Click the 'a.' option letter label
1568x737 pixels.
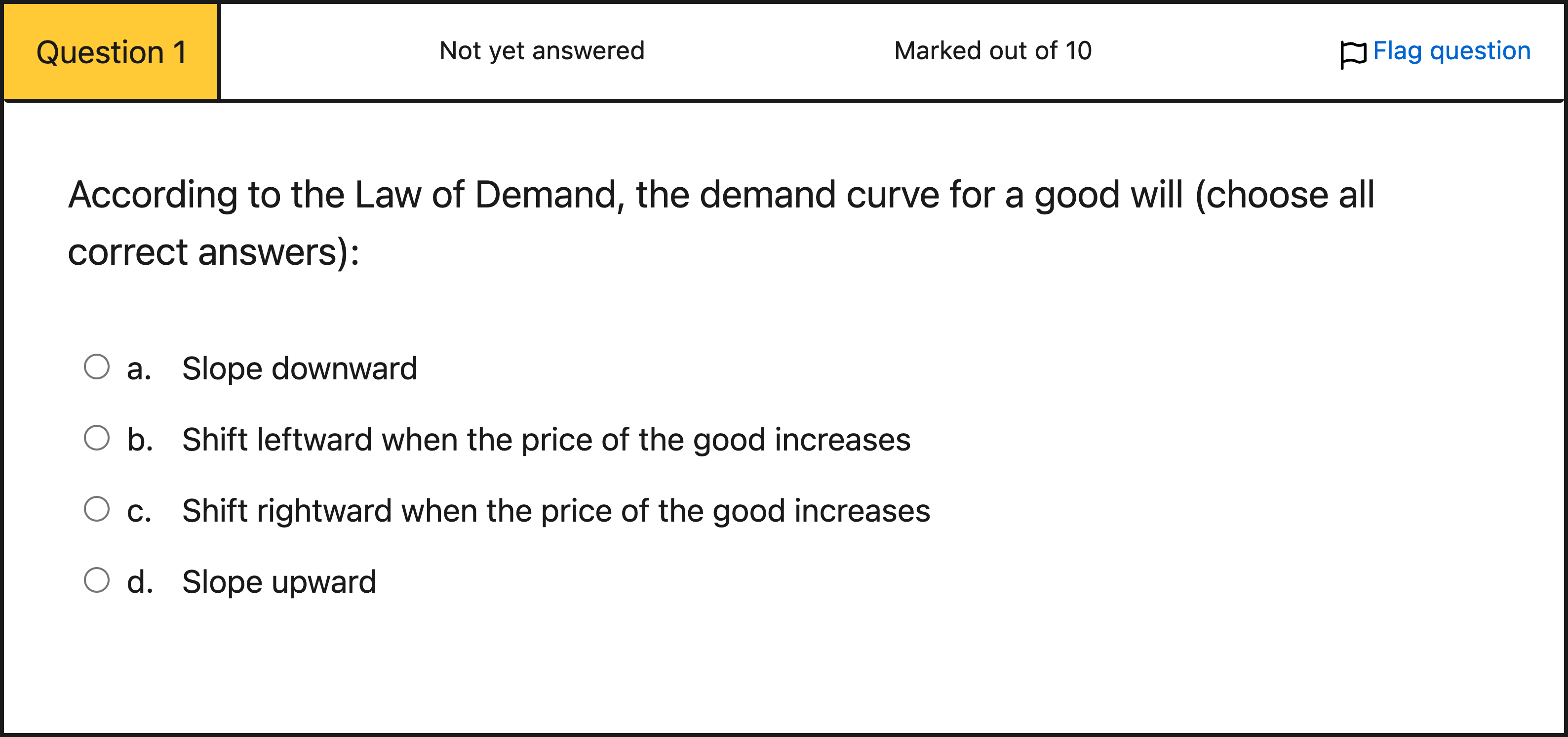(139, 369)
